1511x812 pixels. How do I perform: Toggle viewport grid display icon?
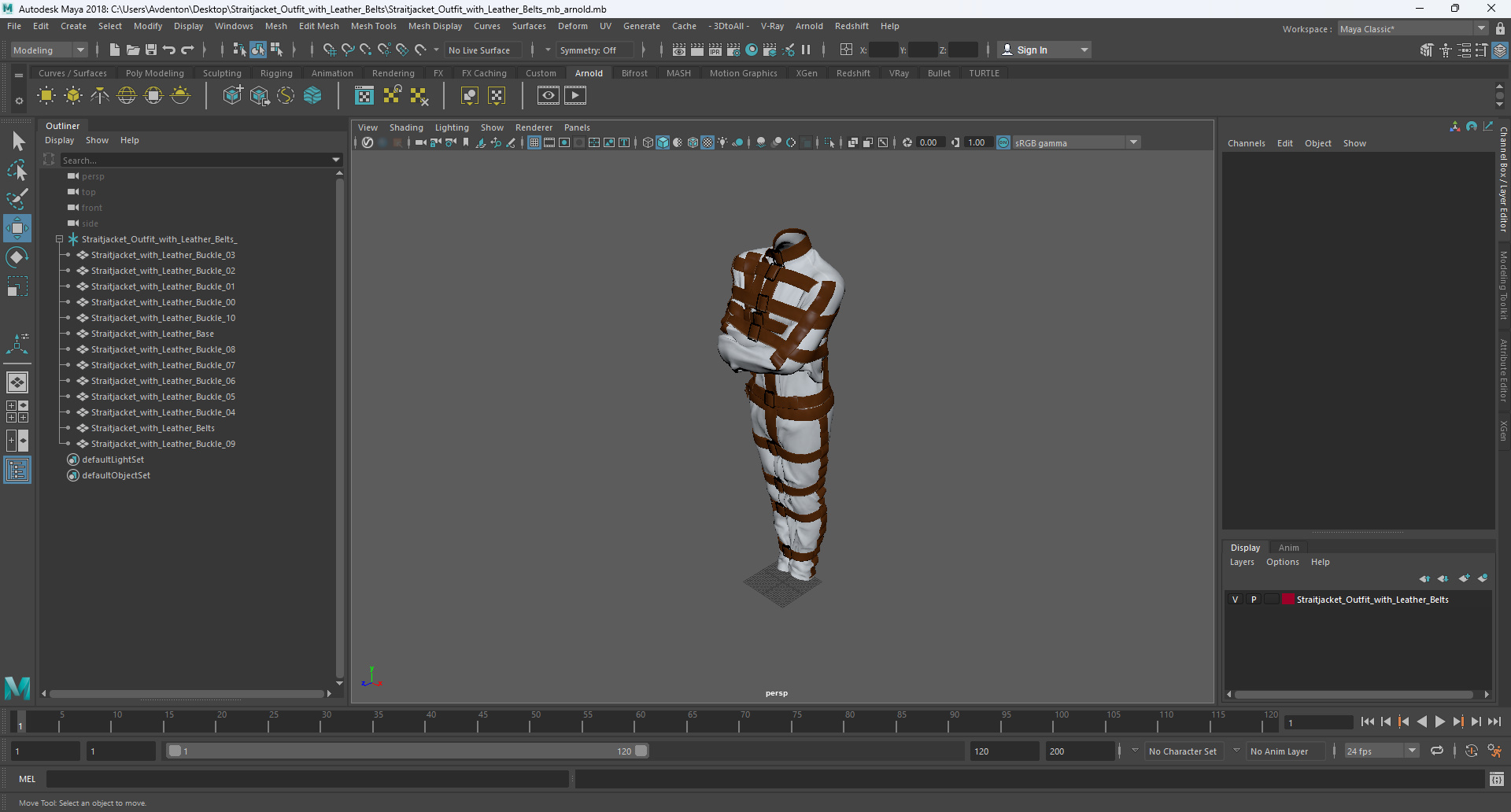(534, 142)
